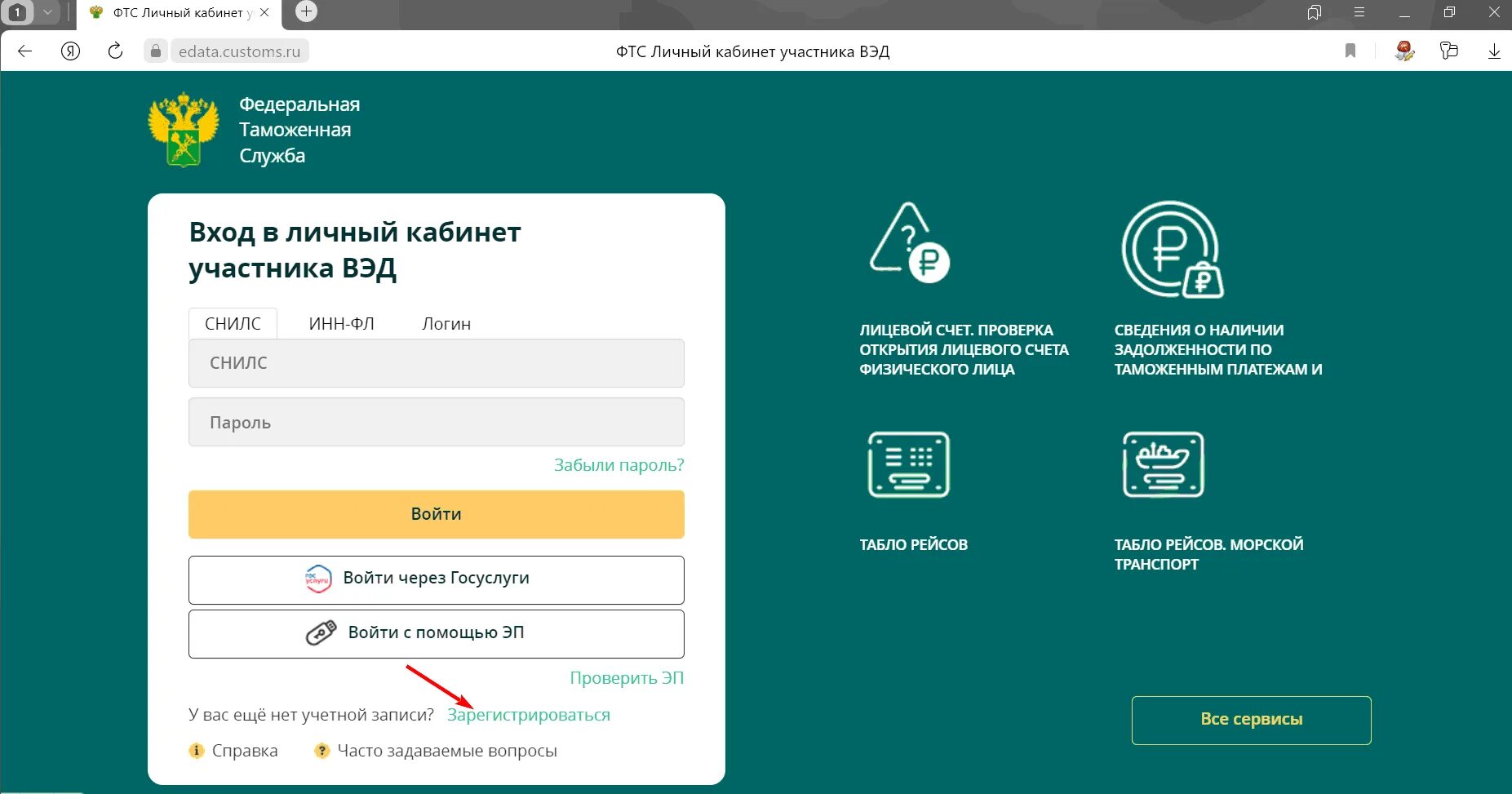Click Войти с помощью ЭП button
1512x794 pixels.
tap(436, 634)
